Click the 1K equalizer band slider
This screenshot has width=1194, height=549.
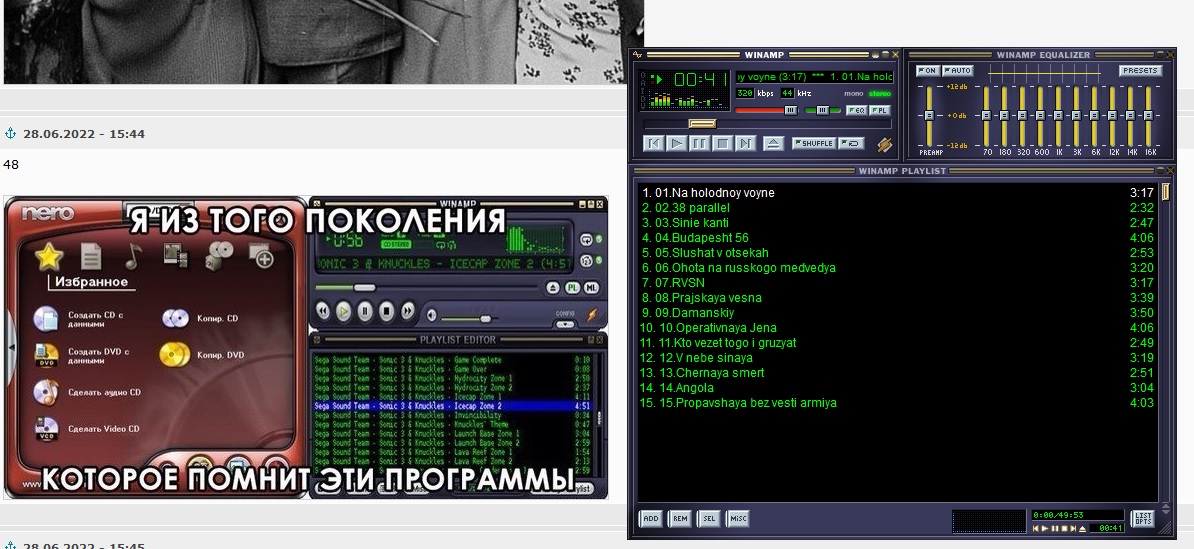coord(1058,116)
